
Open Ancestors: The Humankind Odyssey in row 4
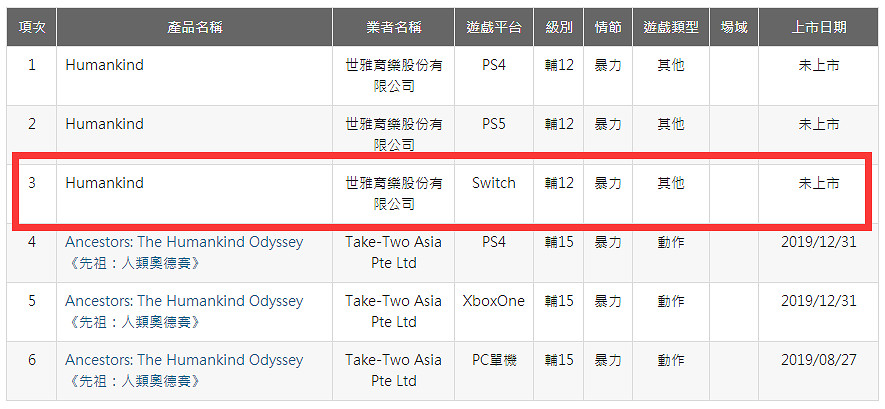click(x=183, y=242)
